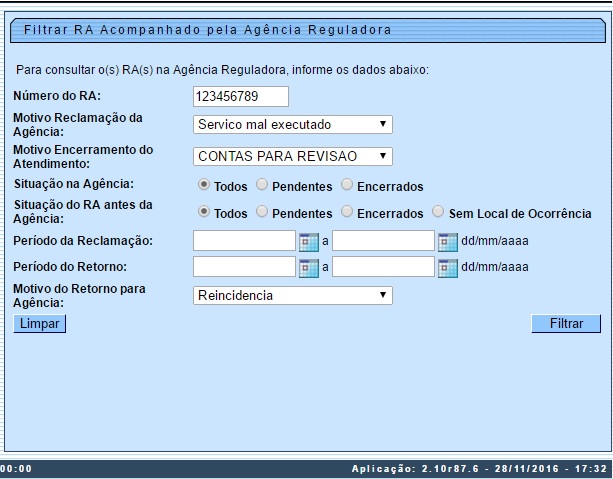Viewport: 613px width, 479px height.
Task: Click the Período do Retorno start date field
Action: point(244,267)
